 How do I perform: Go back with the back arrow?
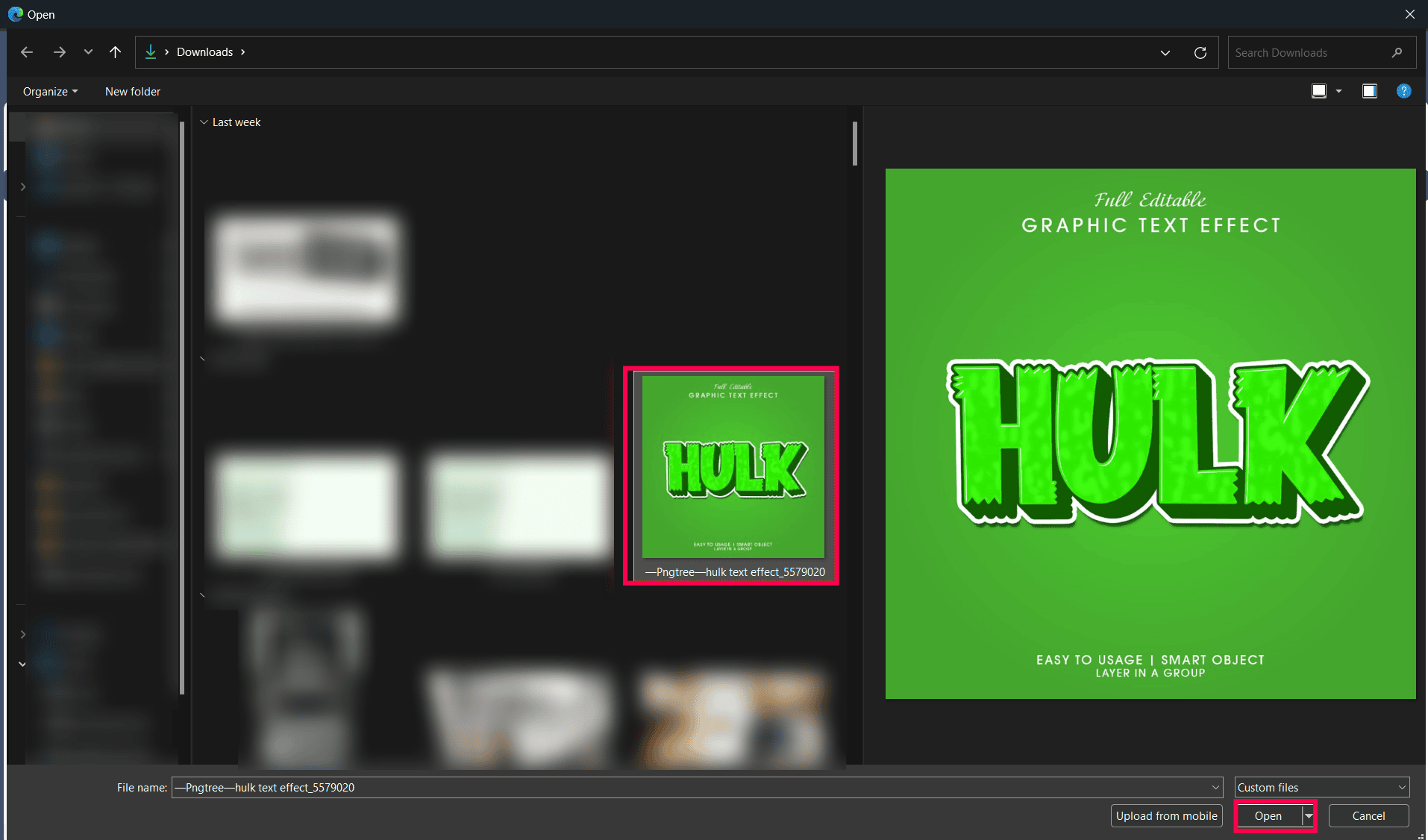(27, 52)
